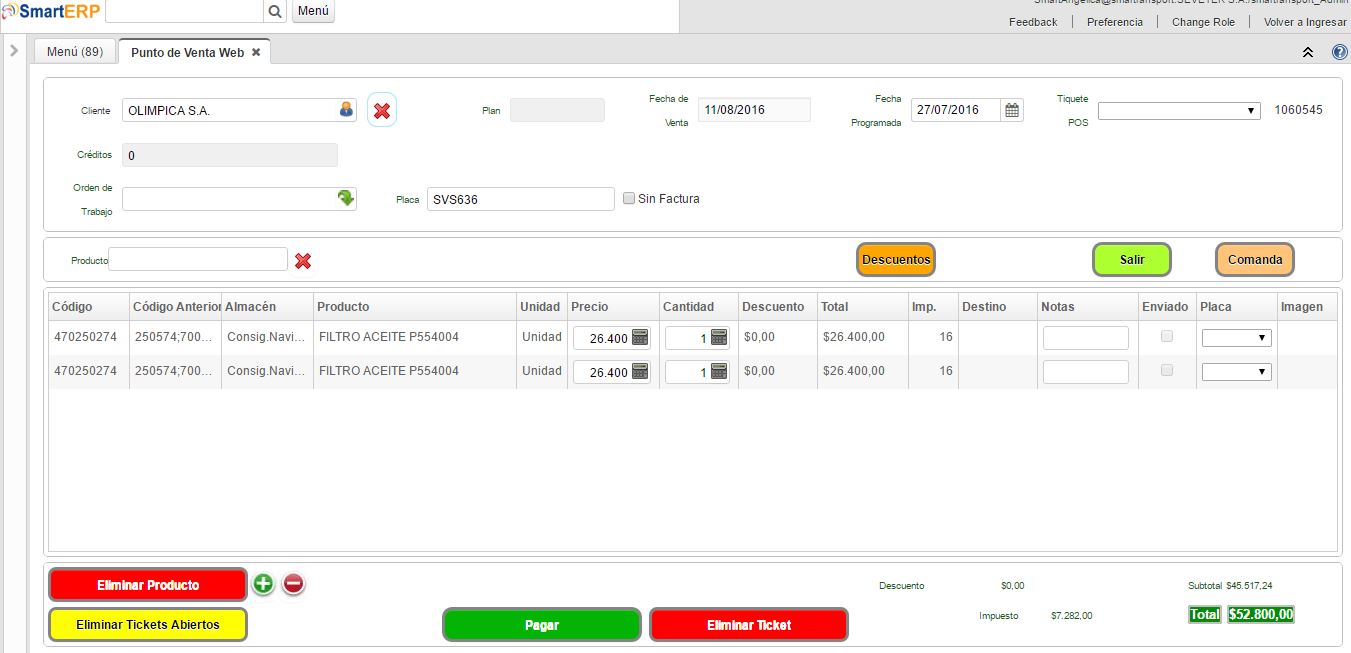Focus the top search input field

(x=185, y=11)
